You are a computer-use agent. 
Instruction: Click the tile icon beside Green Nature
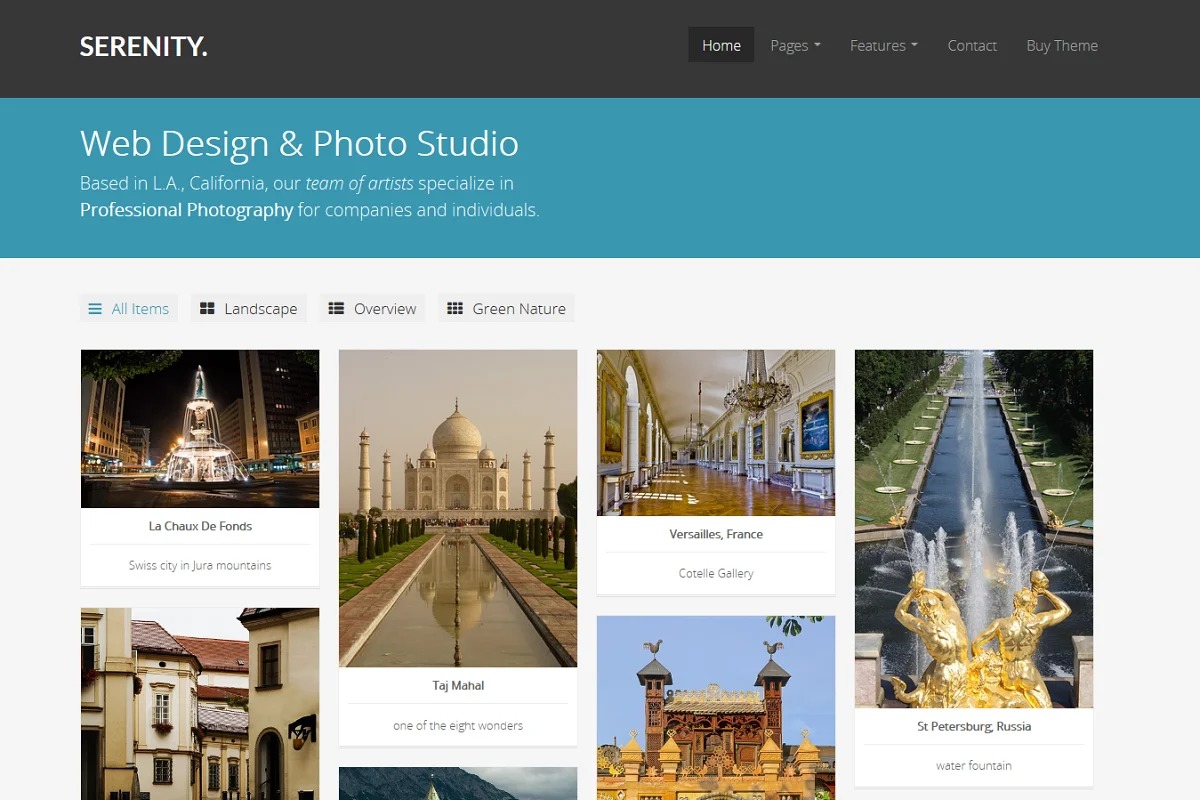tap(455, 309)
